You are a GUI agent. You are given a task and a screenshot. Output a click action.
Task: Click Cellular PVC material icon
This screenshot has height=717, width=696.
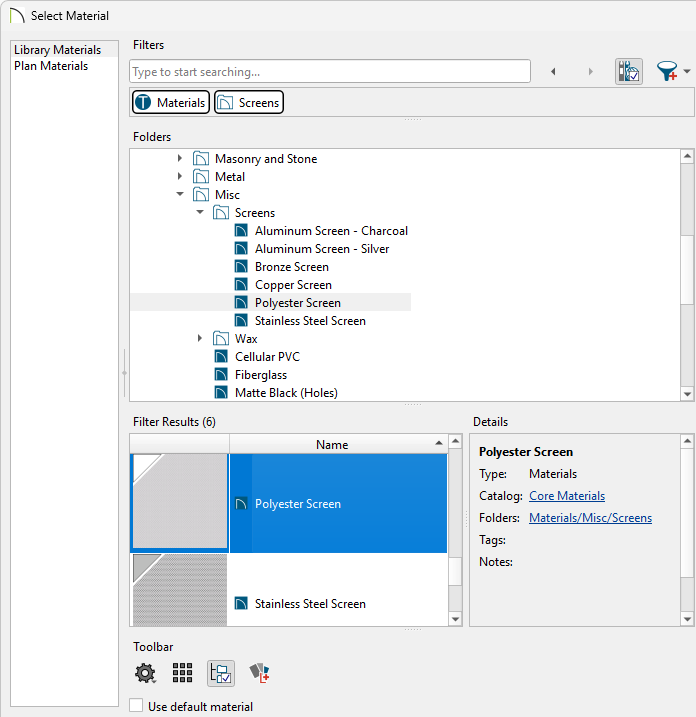click(x=221, y=357)
